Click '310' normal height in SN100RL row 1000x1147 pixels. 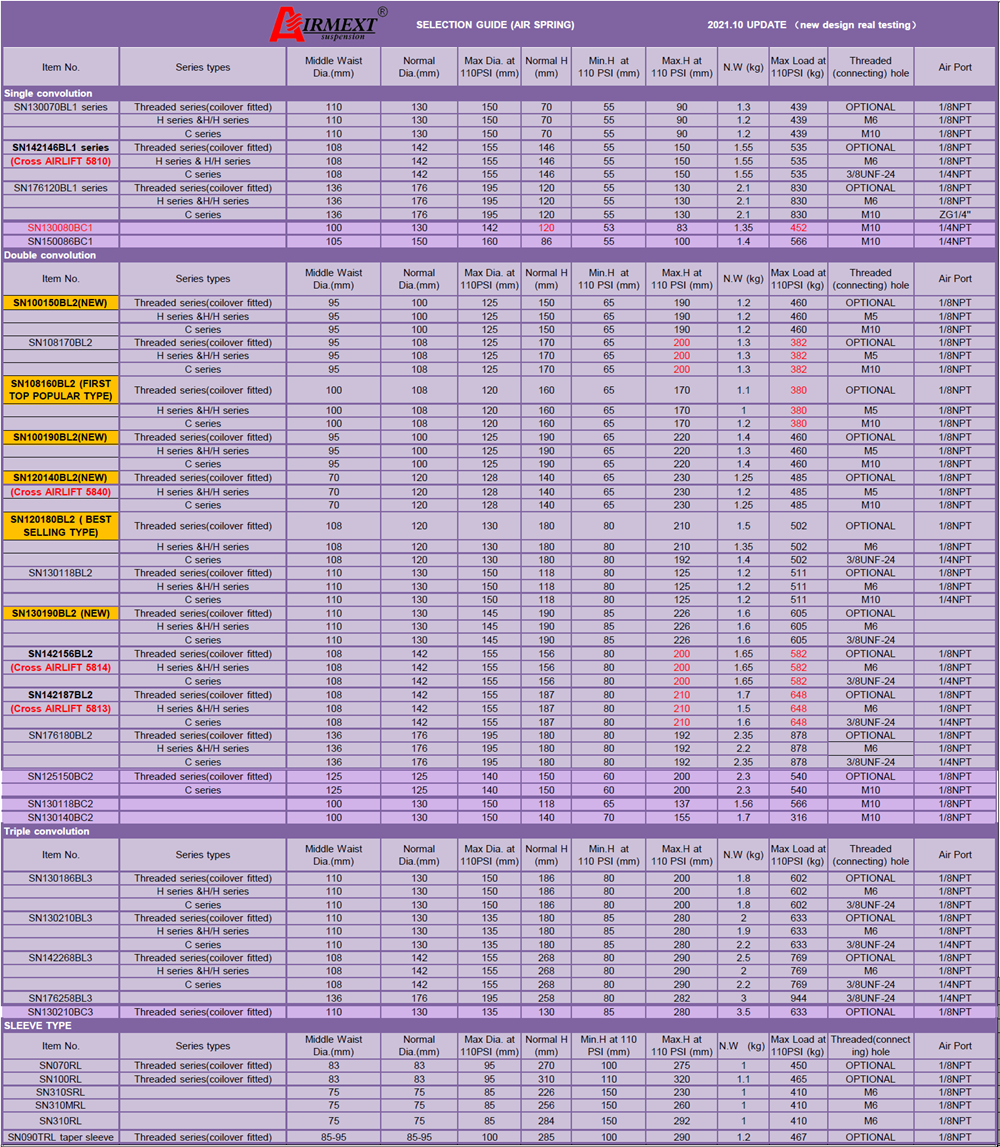[x=546, y=1079]
